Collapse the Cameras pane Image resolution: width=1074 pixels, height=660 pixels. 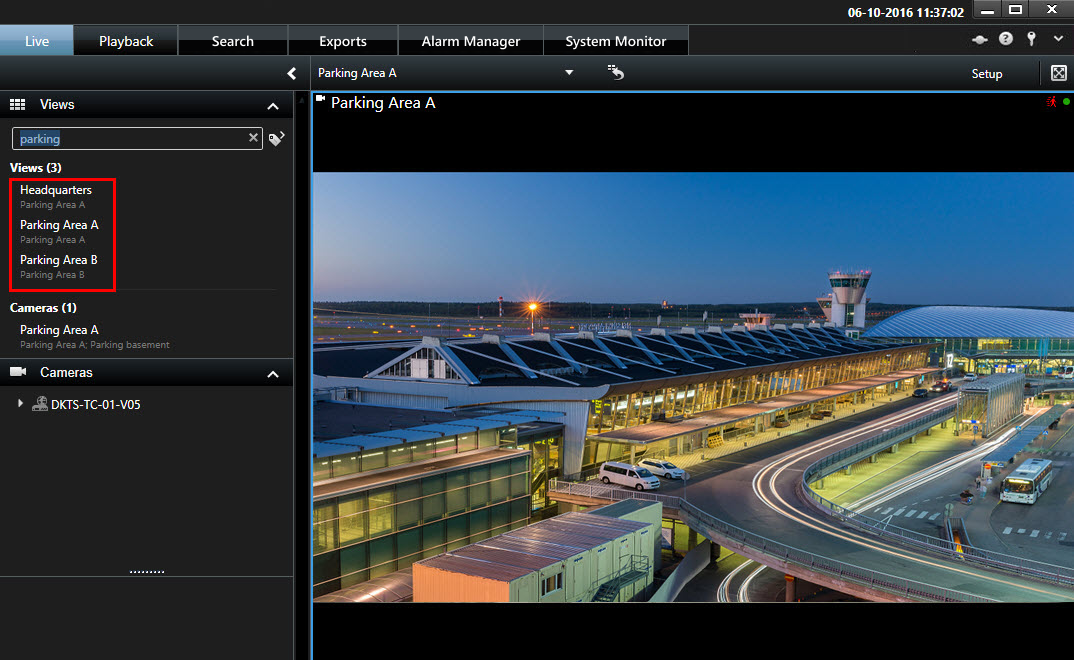click(272, 373)
